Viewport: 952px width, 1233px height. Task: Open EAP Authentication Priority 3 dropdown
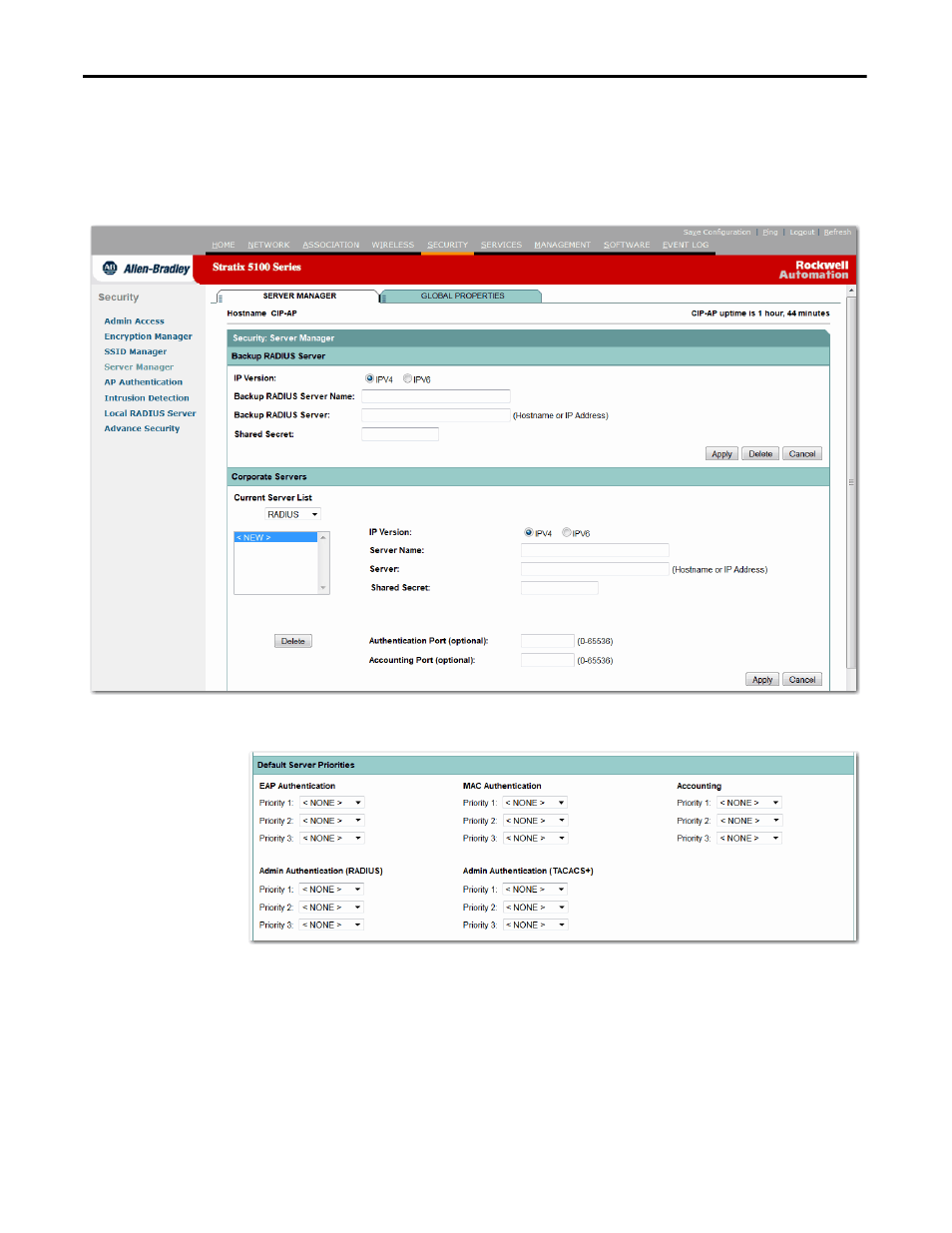[x=331, y=839]
